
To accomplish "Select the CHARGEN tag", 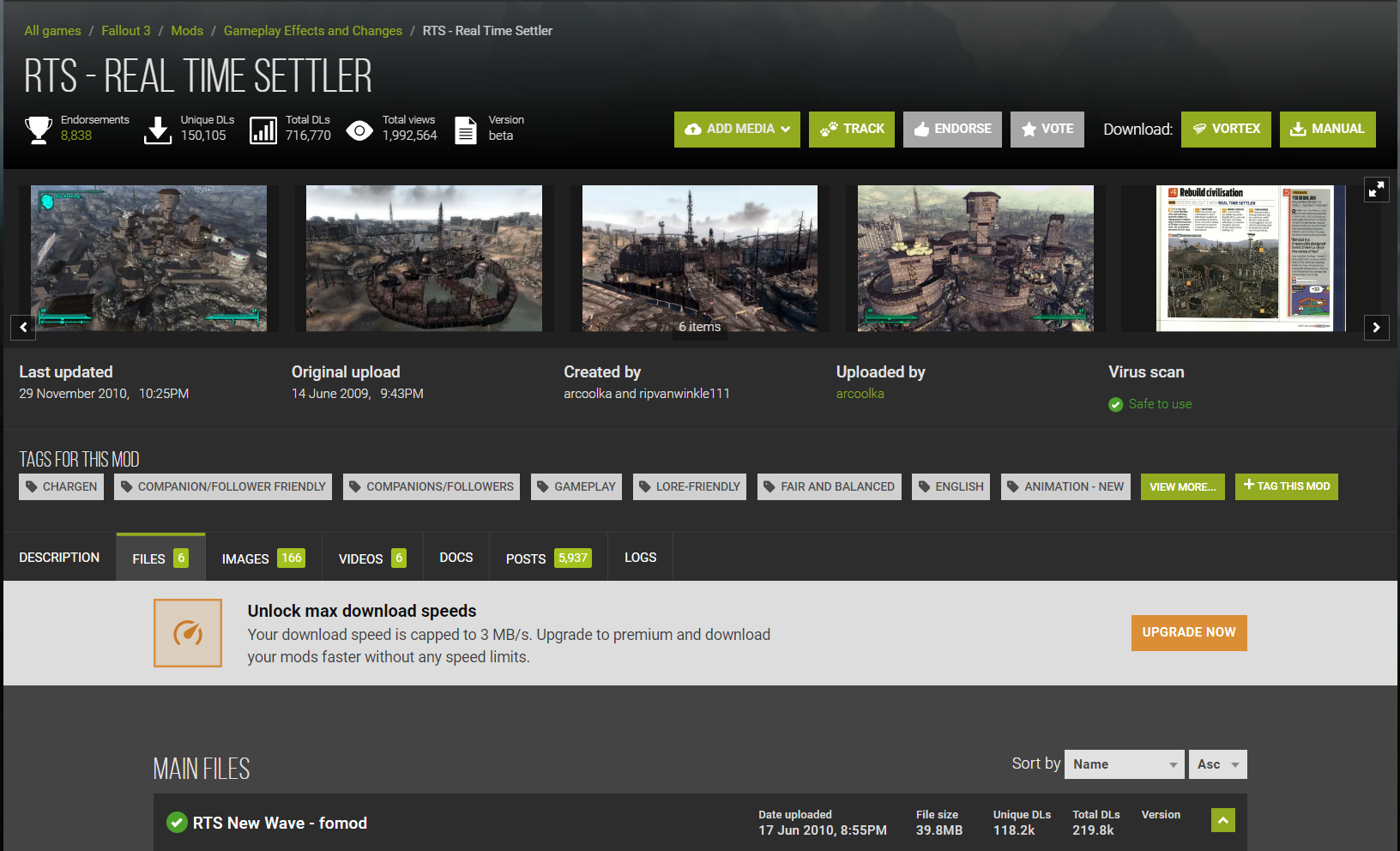I will tap(61, 486).
